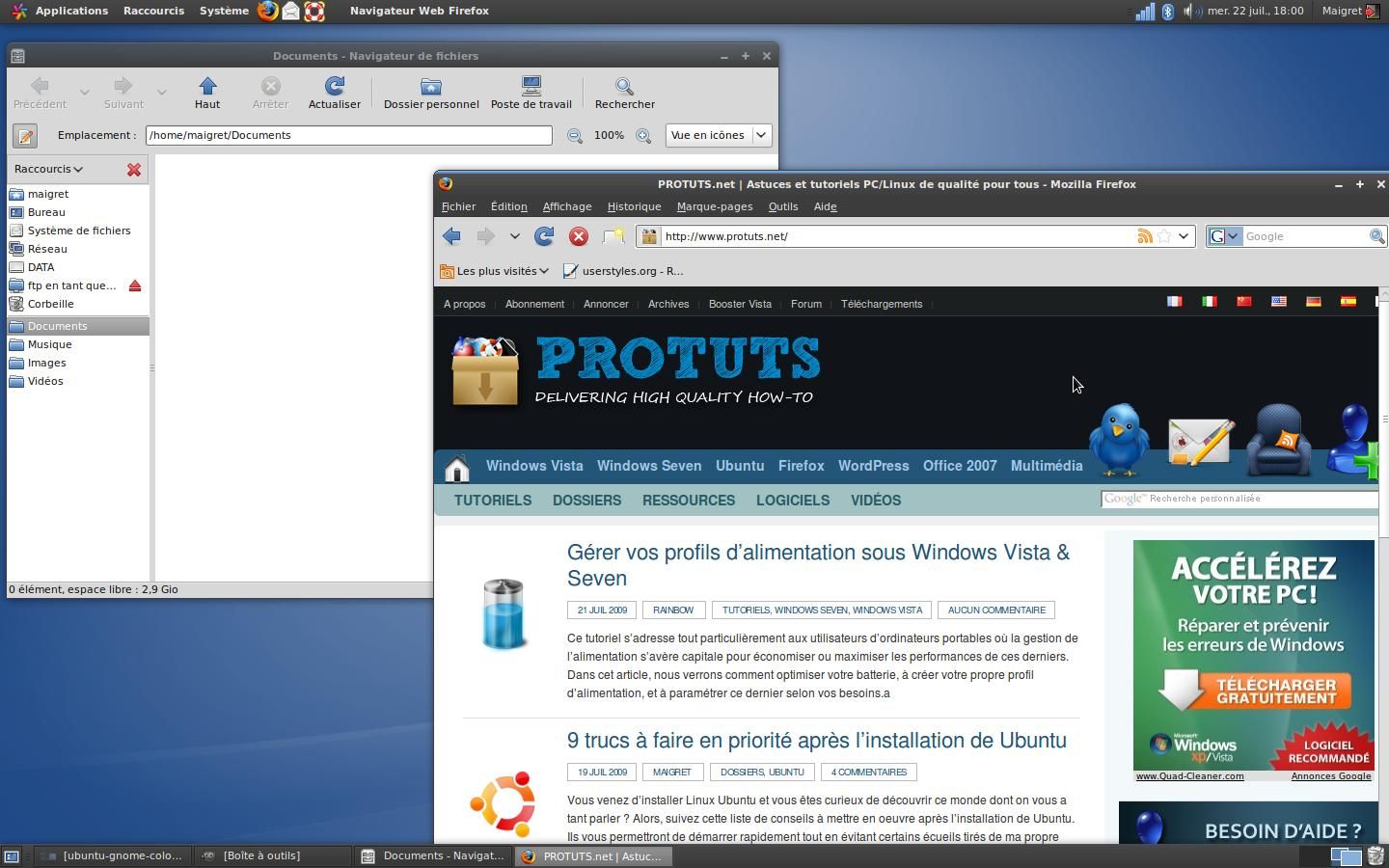Screen dimensions: 1389x868
Task: Select Corbeille in the sidebar
Action: [51, 304]
